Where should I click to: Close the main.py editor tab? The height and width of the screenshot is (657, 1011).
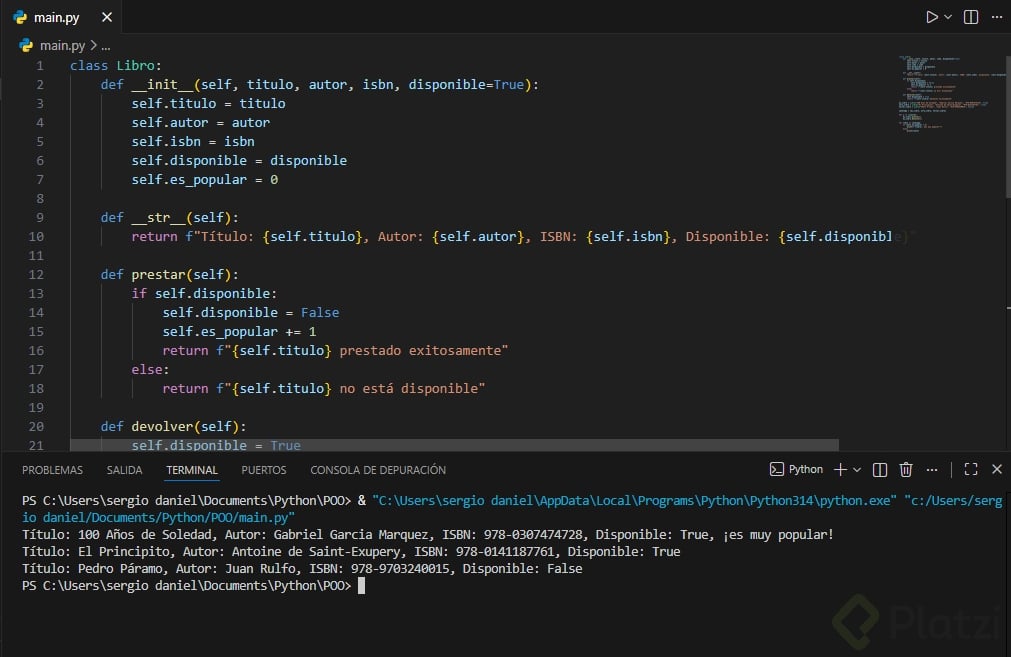[x=107, y=17]
